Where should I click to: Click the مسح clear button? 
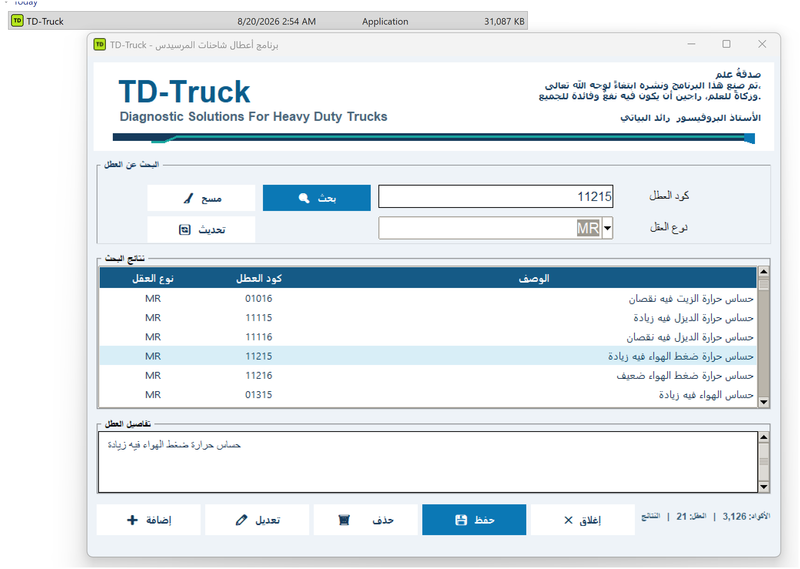click(201, 198)
